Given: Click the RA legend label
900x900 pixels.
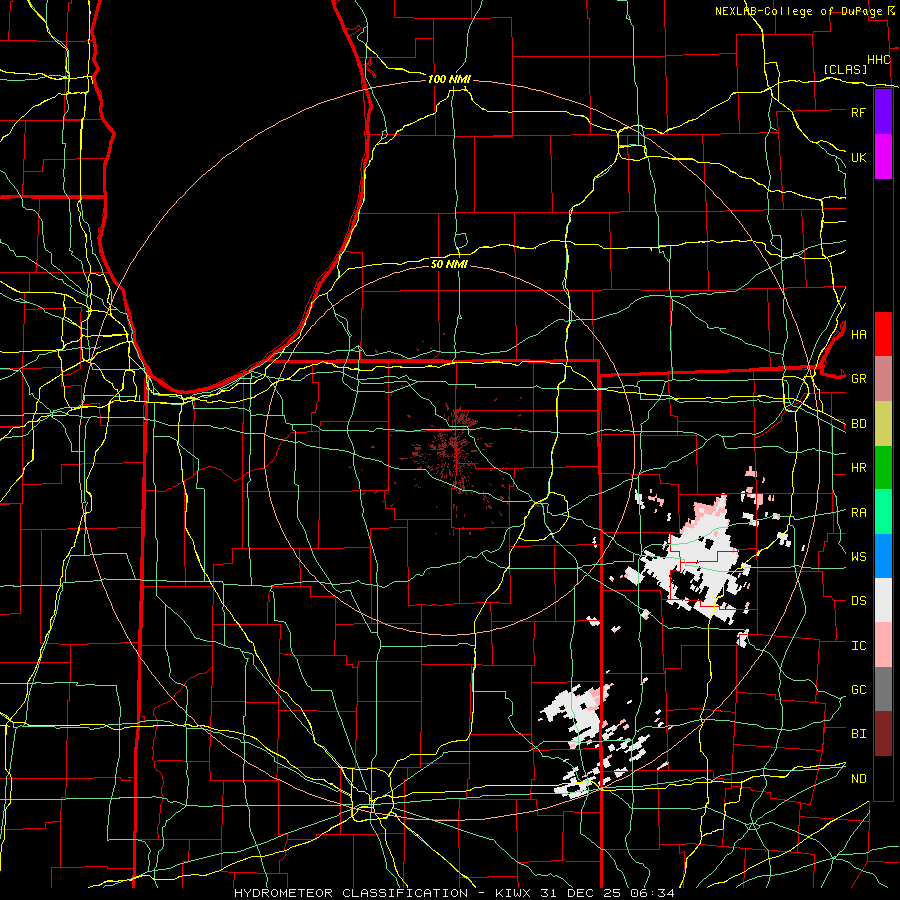Looking at the screenshot, I should point(858,513).
